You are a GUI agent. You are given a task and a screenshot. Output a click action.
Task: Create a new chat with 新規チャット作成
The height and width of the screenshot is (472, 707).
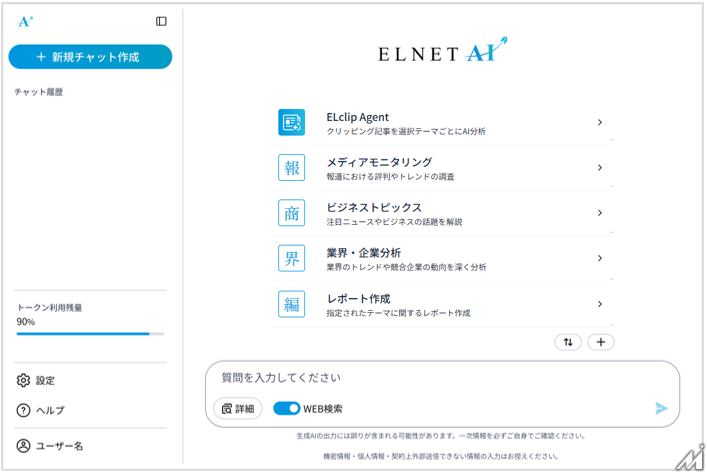pyautogui.click(x=90, y=57)
